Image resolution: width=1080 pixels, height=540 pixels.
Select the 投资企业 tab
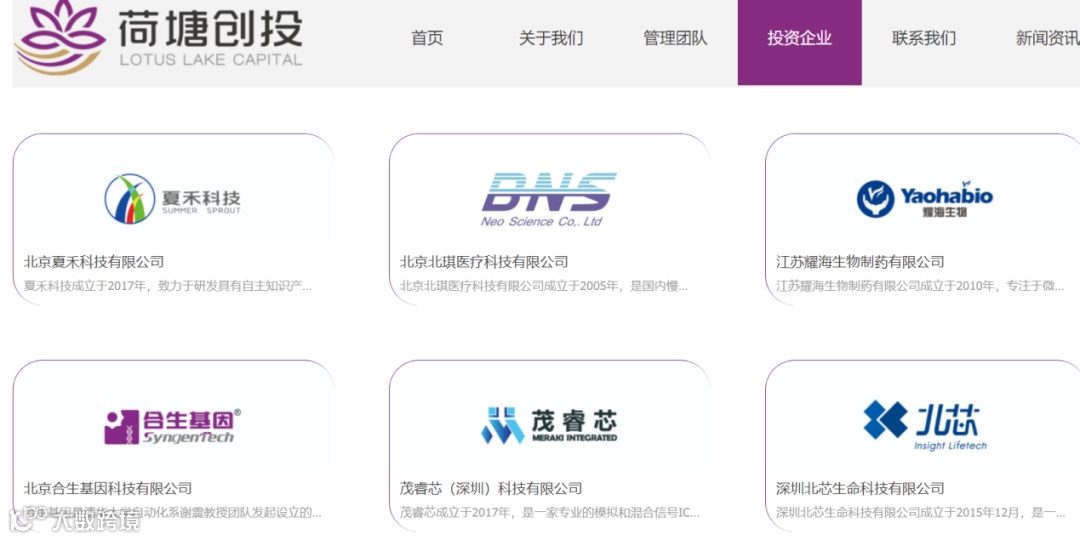pos(799,42)
